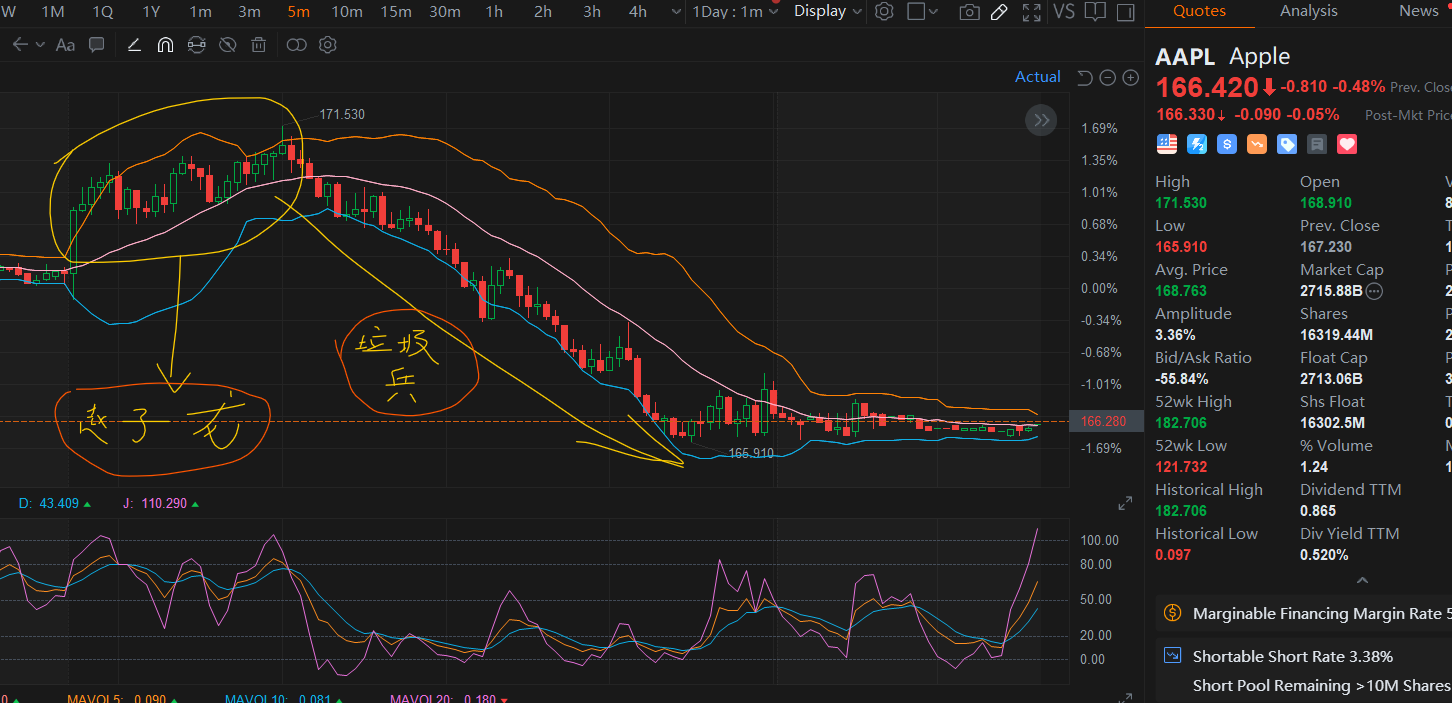Reset chart zoom with the undo arrow
Image resolution: width=1452 pixels, height=703 pixels.
click(1085, 78)
